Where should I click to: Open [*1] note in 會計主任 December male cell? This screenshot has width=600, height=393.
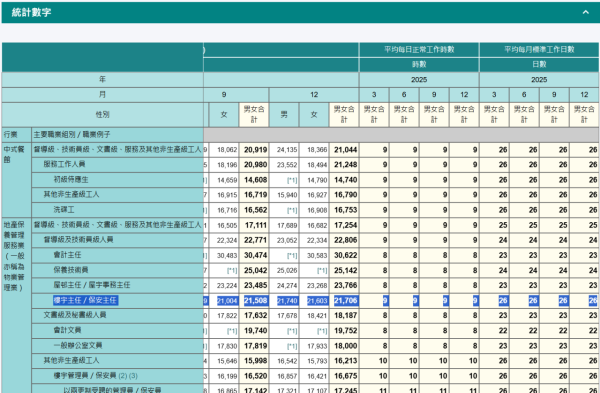(x=292, y=255)
